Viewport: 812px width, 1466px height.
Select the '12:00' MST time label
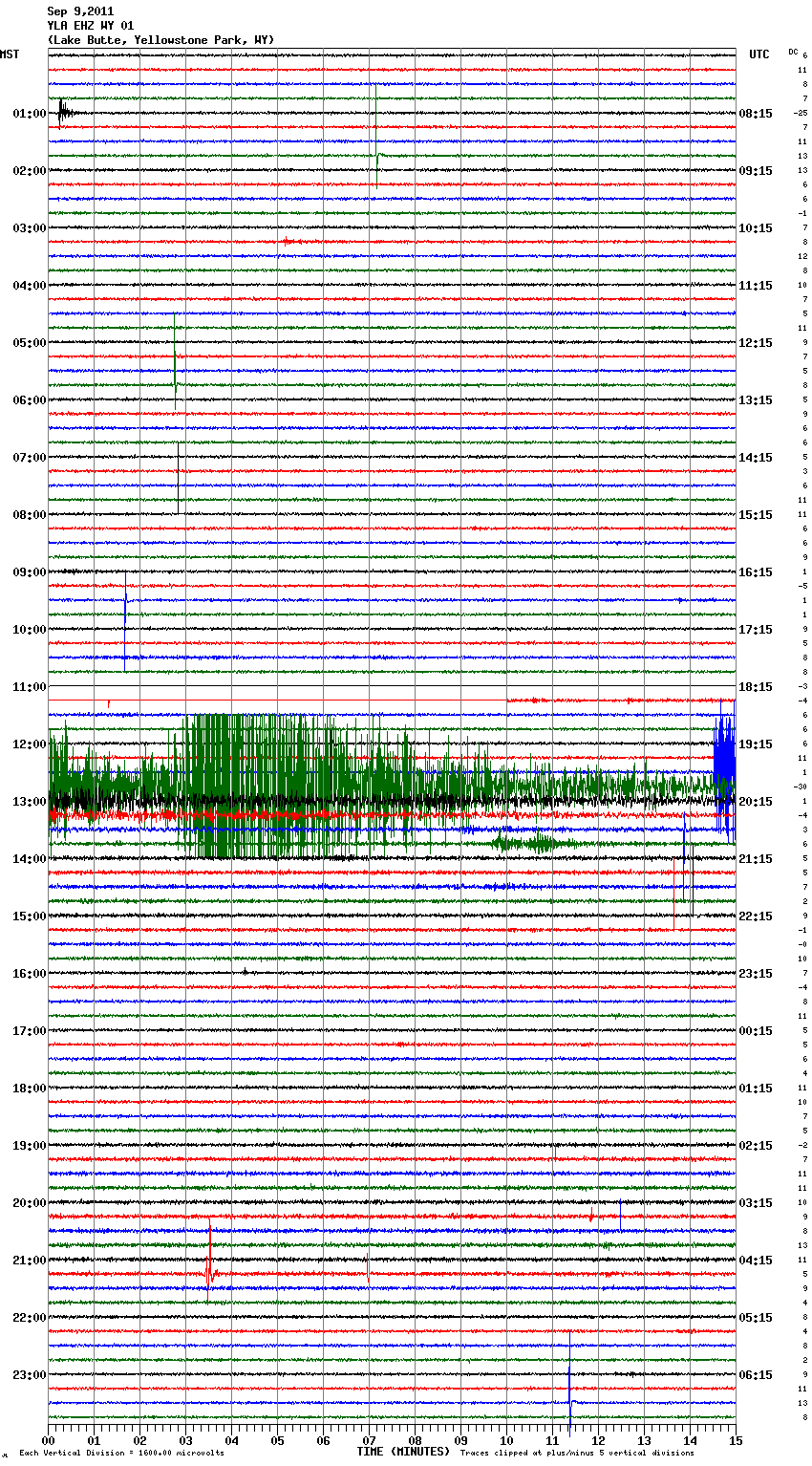pyautogui.click(x=29, y=744)
